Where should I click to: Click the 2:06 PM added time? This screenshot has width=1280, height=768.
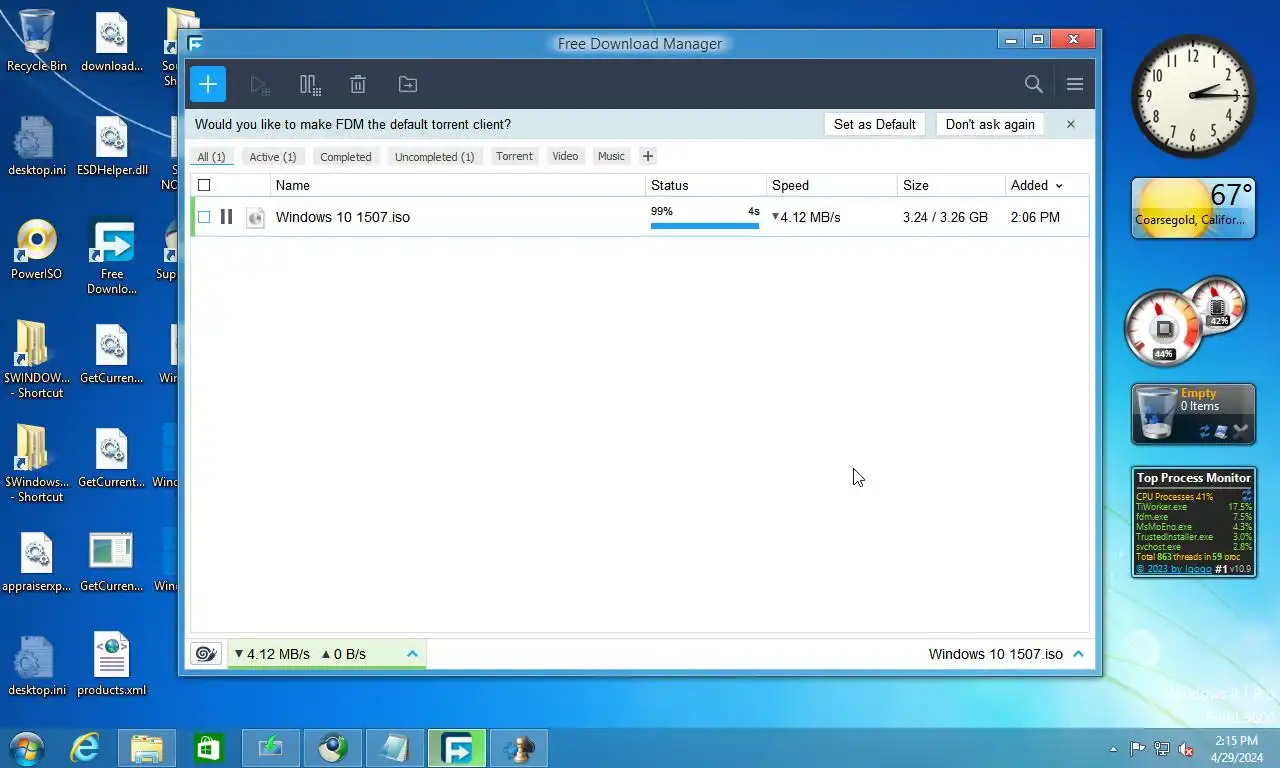tap(1035, 217)
